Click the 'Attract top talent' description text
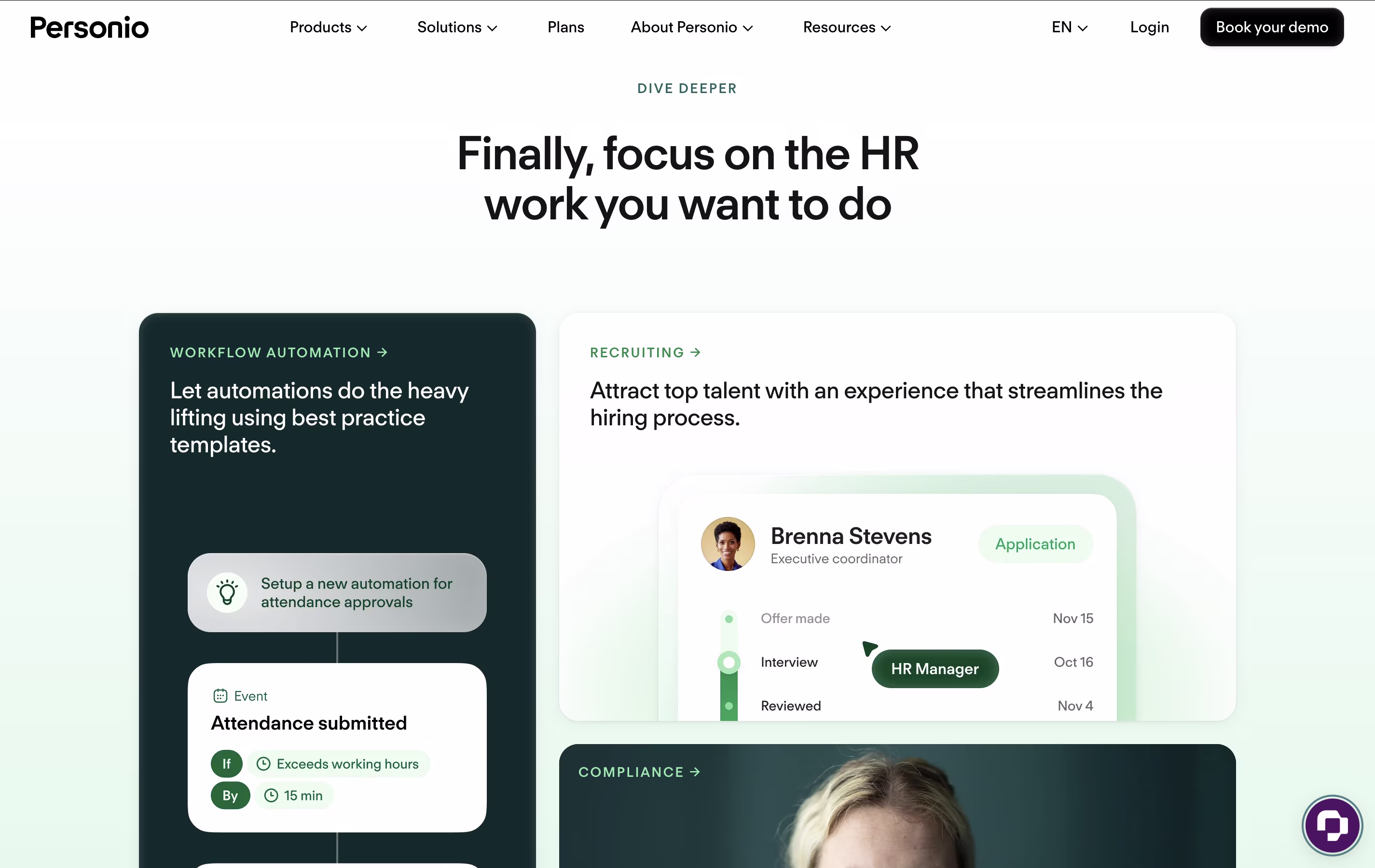The image size is (1375, 868). tap(876, 404)
